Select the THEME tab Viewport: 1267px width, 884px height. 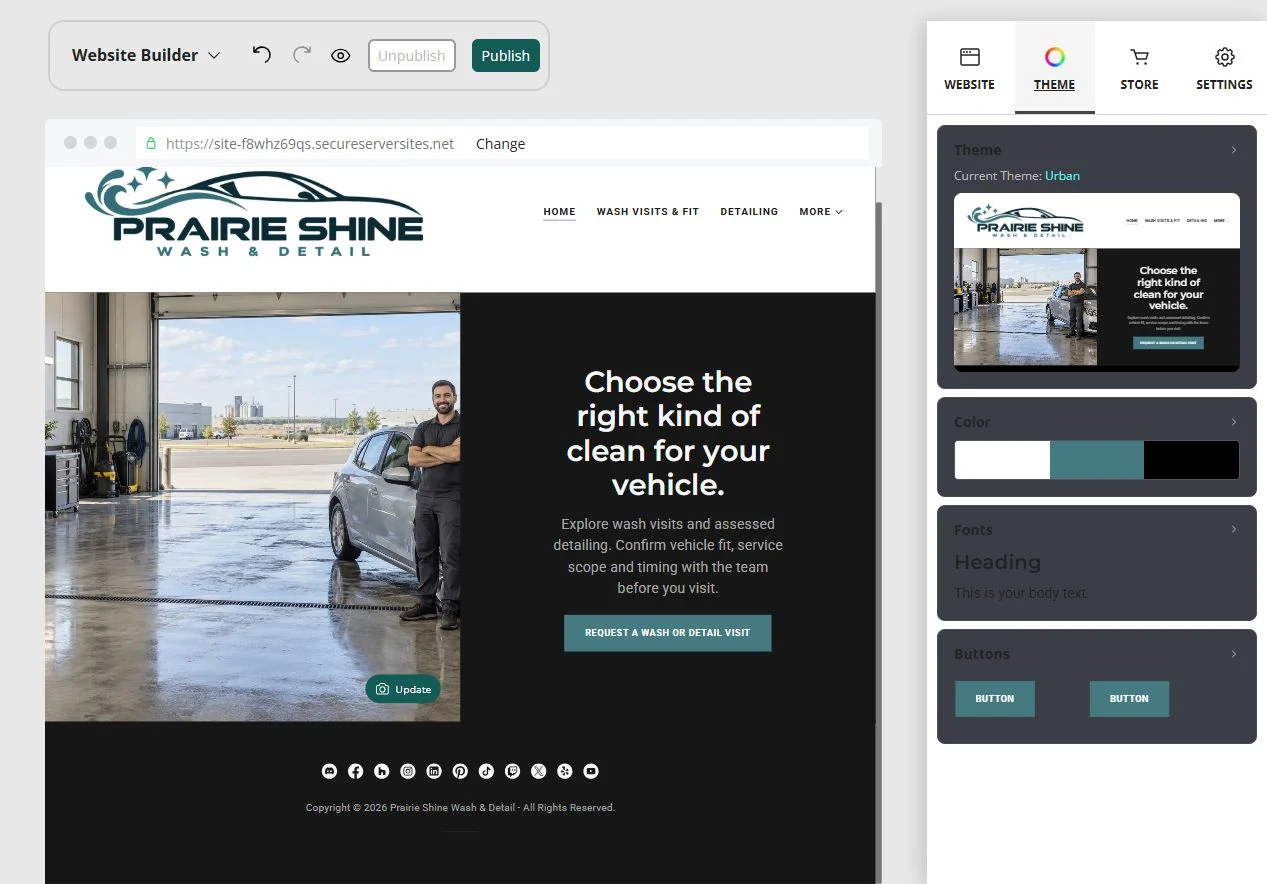(x=1055, y=68)
